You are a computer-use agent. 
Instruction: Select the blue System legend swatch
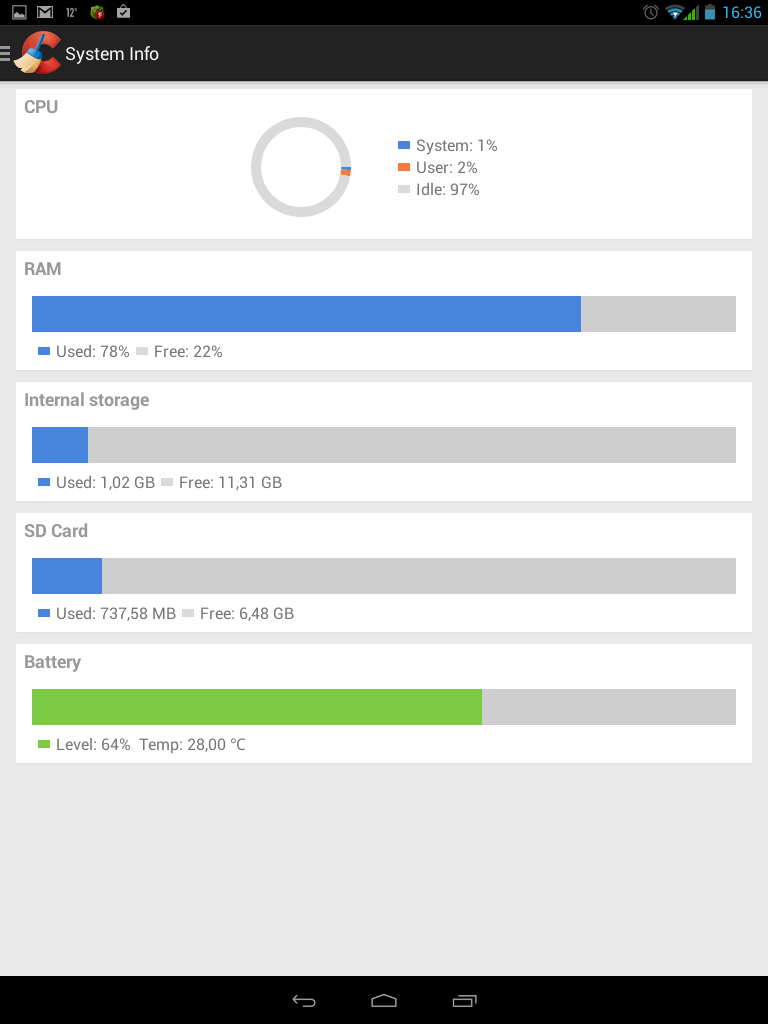pos(404,145)
